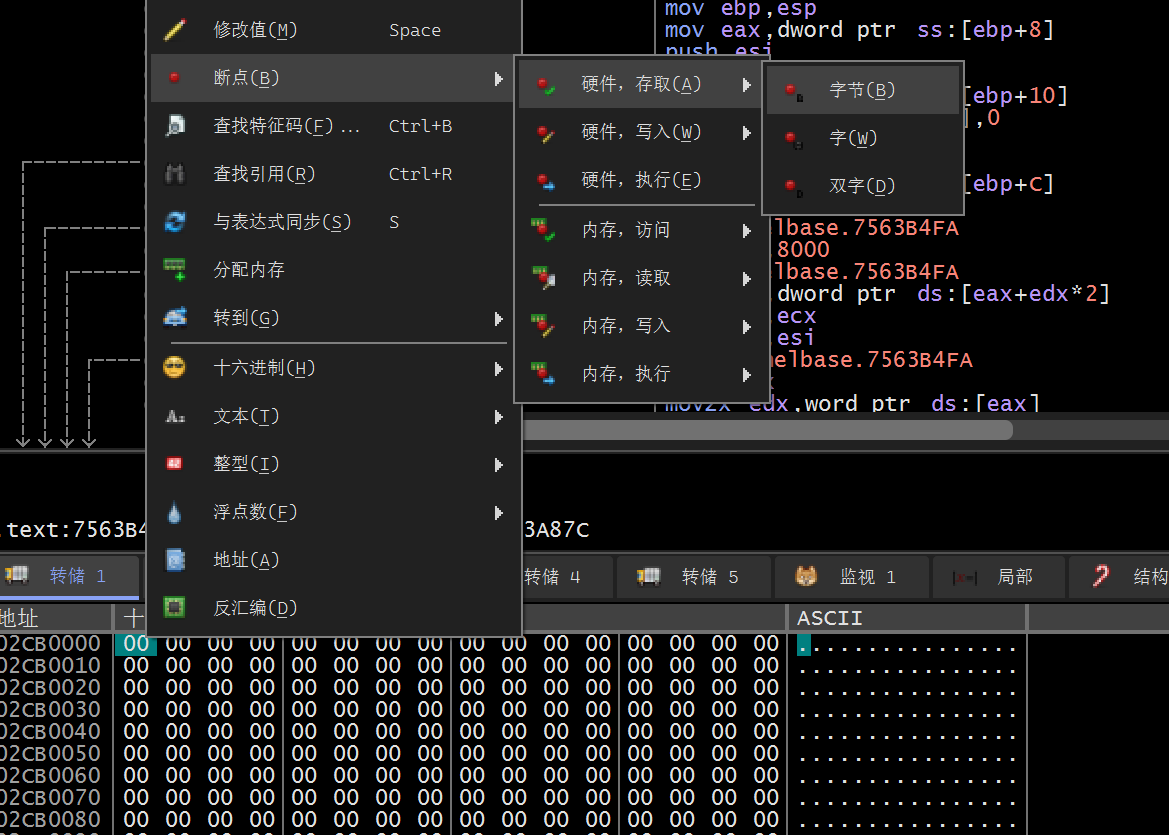The width and height of the screenshot is (1169, 835).
Task: Click address 02CB0080 in dump
Action: (50, 819)
